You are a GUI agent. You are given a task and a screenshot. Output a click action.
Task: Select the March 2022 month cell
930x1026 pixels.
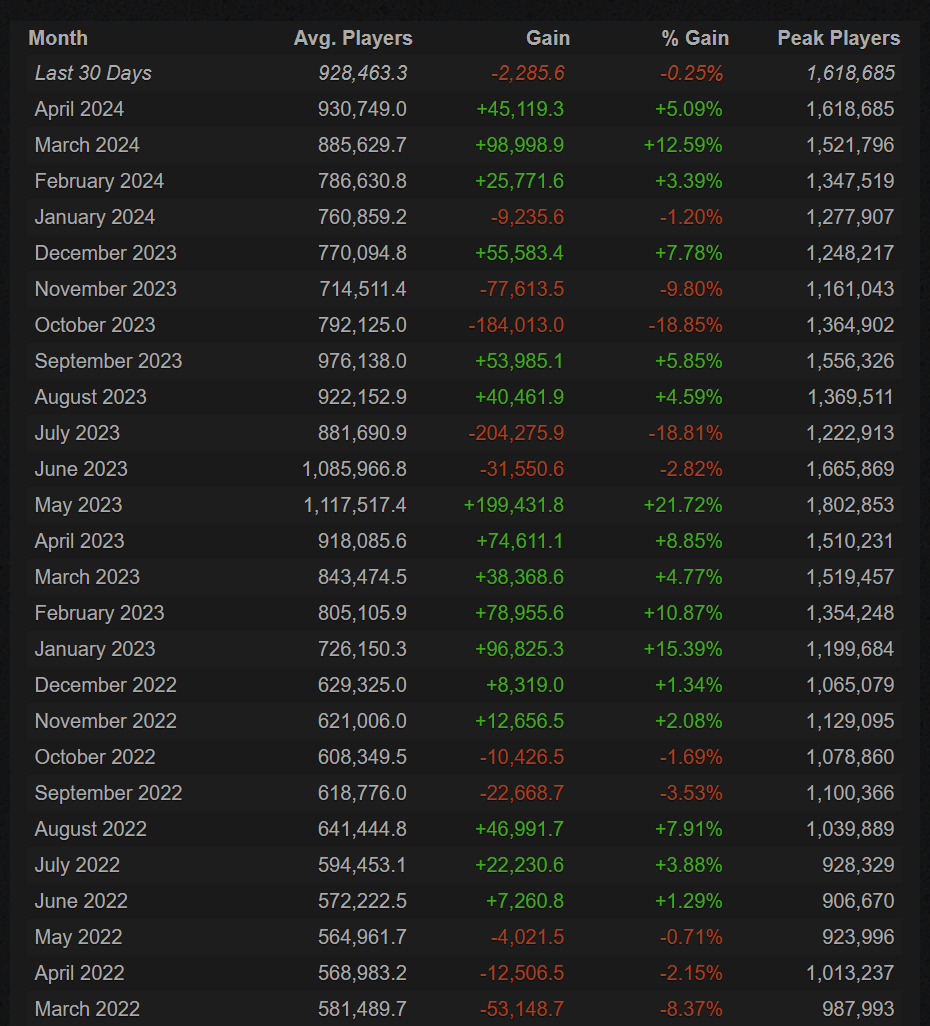(x=87, y=1009)
